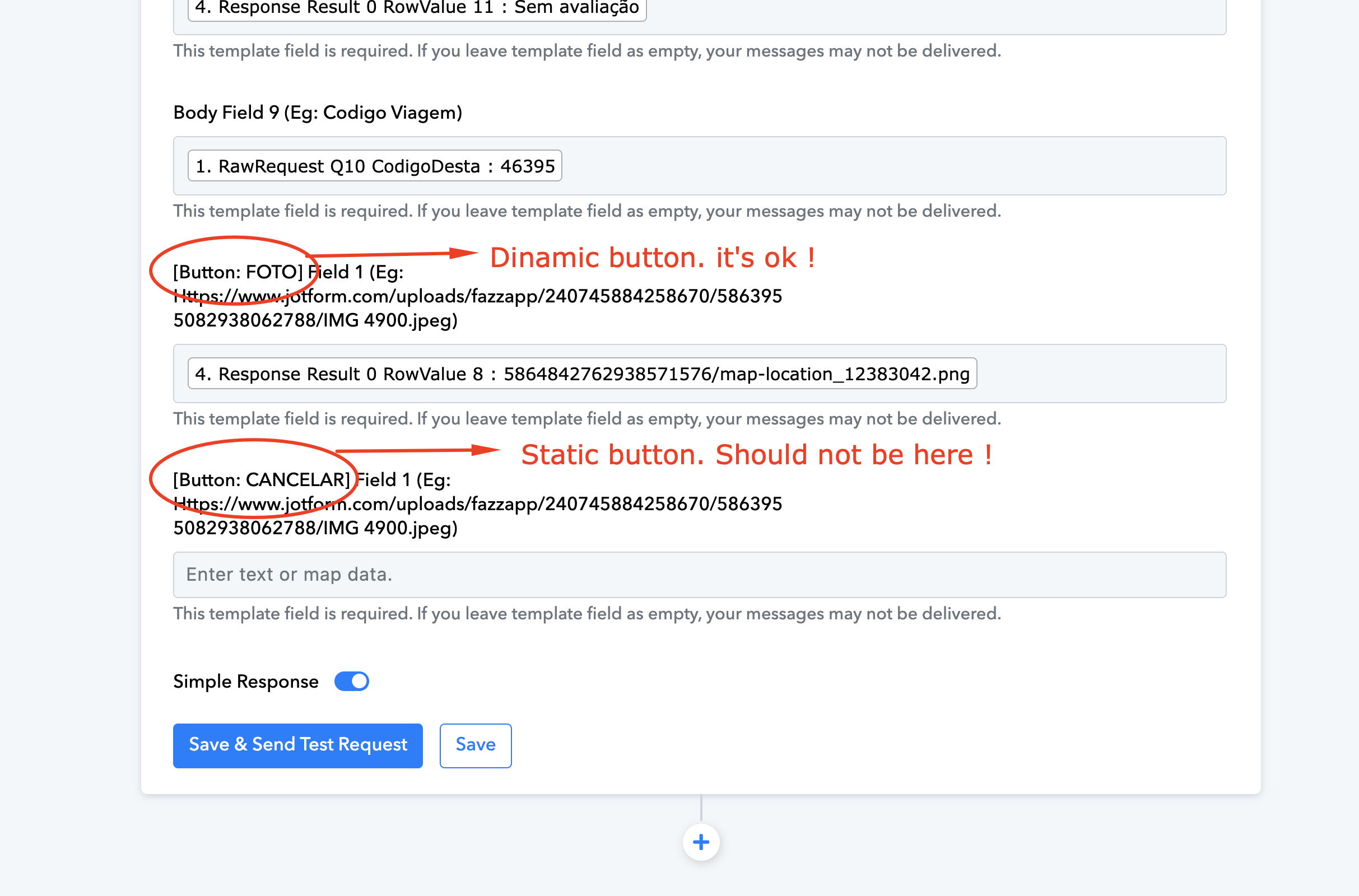Select the RawRequest Q10 CodigoDesta tag
The height and width of the screenshot is (896, 1359).
[375, 166]
